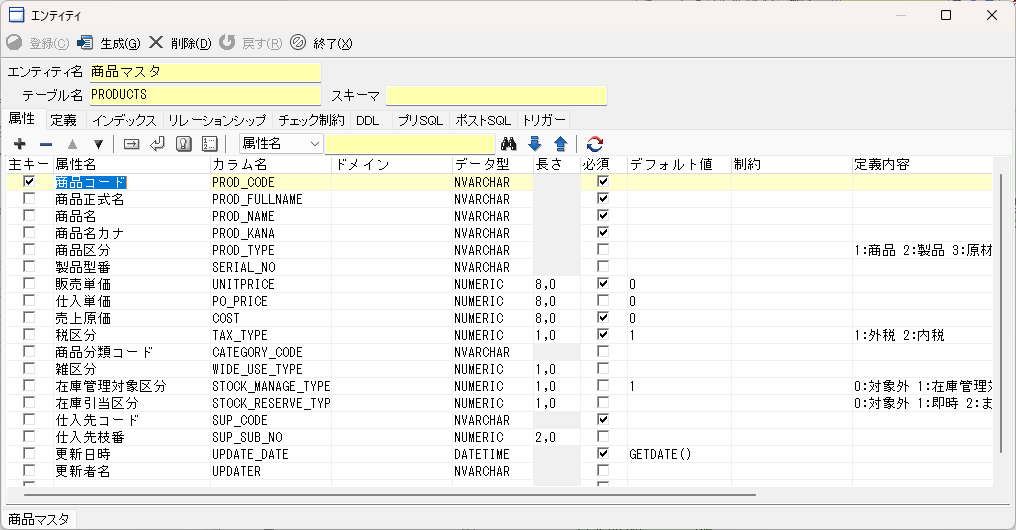Toggle primary key checkbox for 商品コード
Viewport: 1016px width, 530px height.
pos(29,181)
